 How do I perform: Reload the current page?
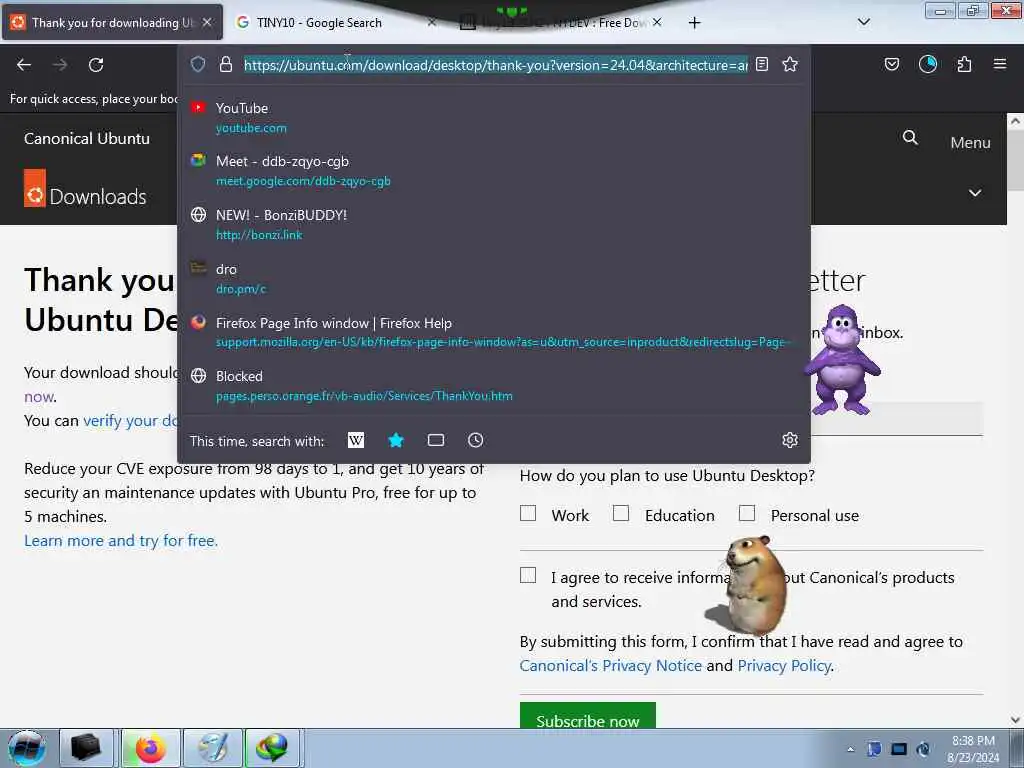(x=96, y=65)
